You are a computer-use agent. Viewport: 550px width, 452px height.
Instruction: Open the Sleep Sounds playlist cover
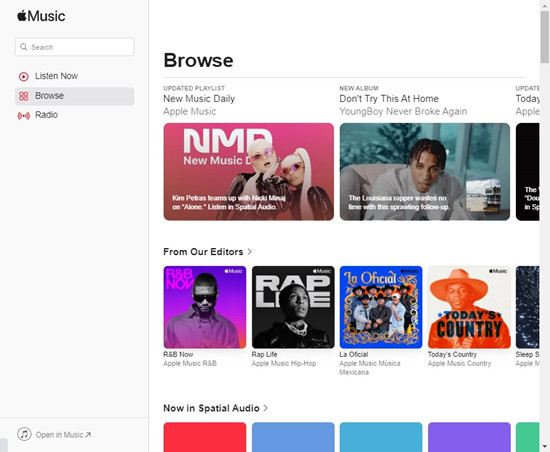pyautogui.click(x=528, y=307)
